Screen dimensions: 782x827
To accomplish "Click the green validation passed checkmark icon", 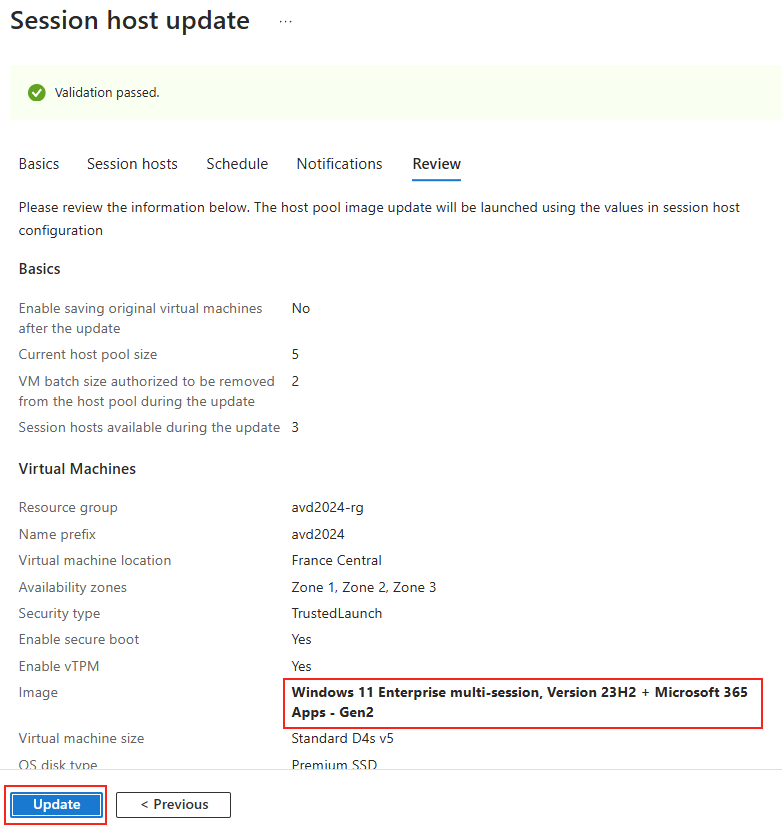I will click(37, 92).
